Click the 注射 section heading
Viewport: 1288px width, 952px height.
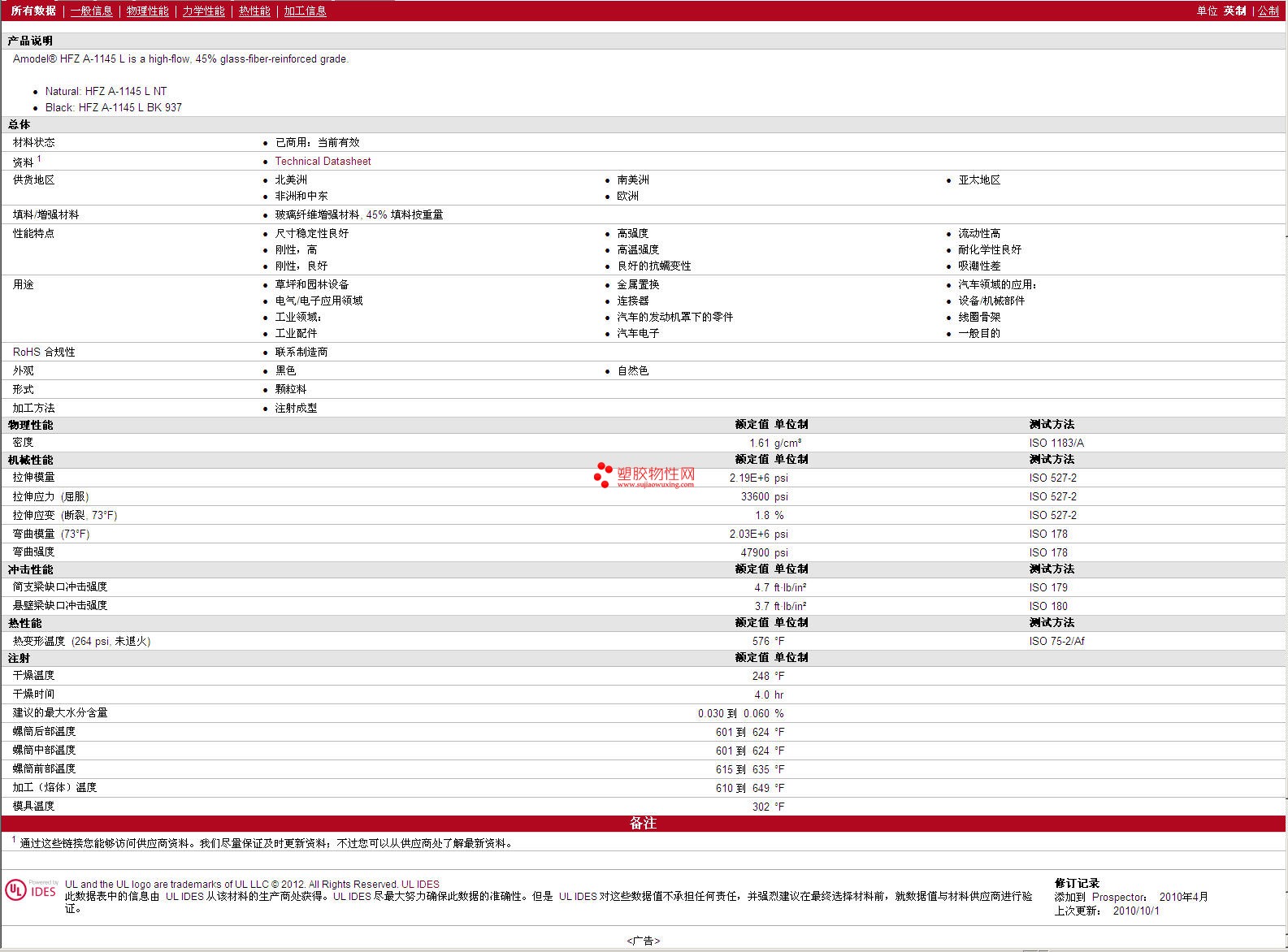pyautogui.click(x=19, y=658)
